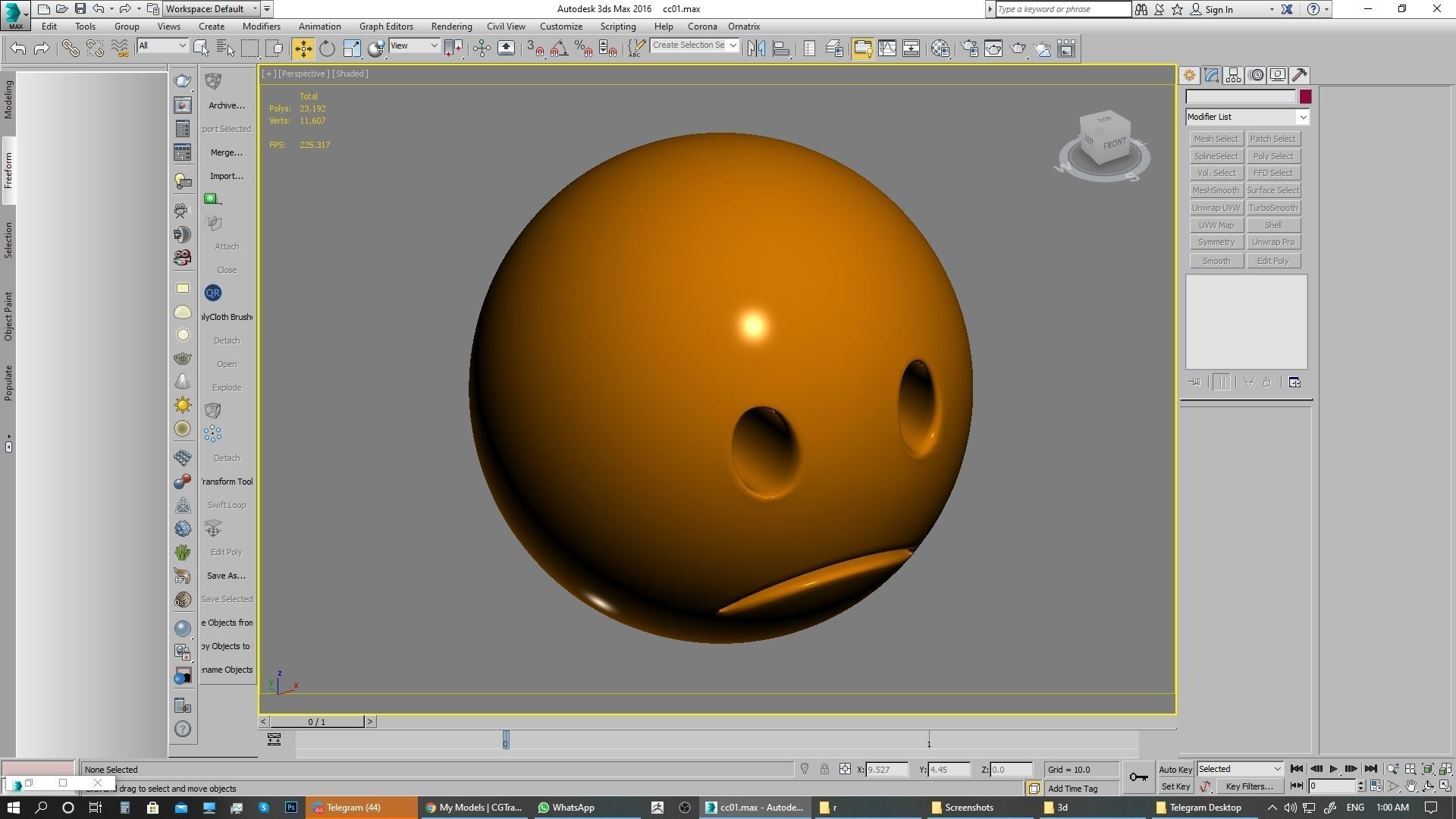Click the ViewCube FRONT face
The image size is (1456, 819).
pyautogui.click(x=1114, y=144)
